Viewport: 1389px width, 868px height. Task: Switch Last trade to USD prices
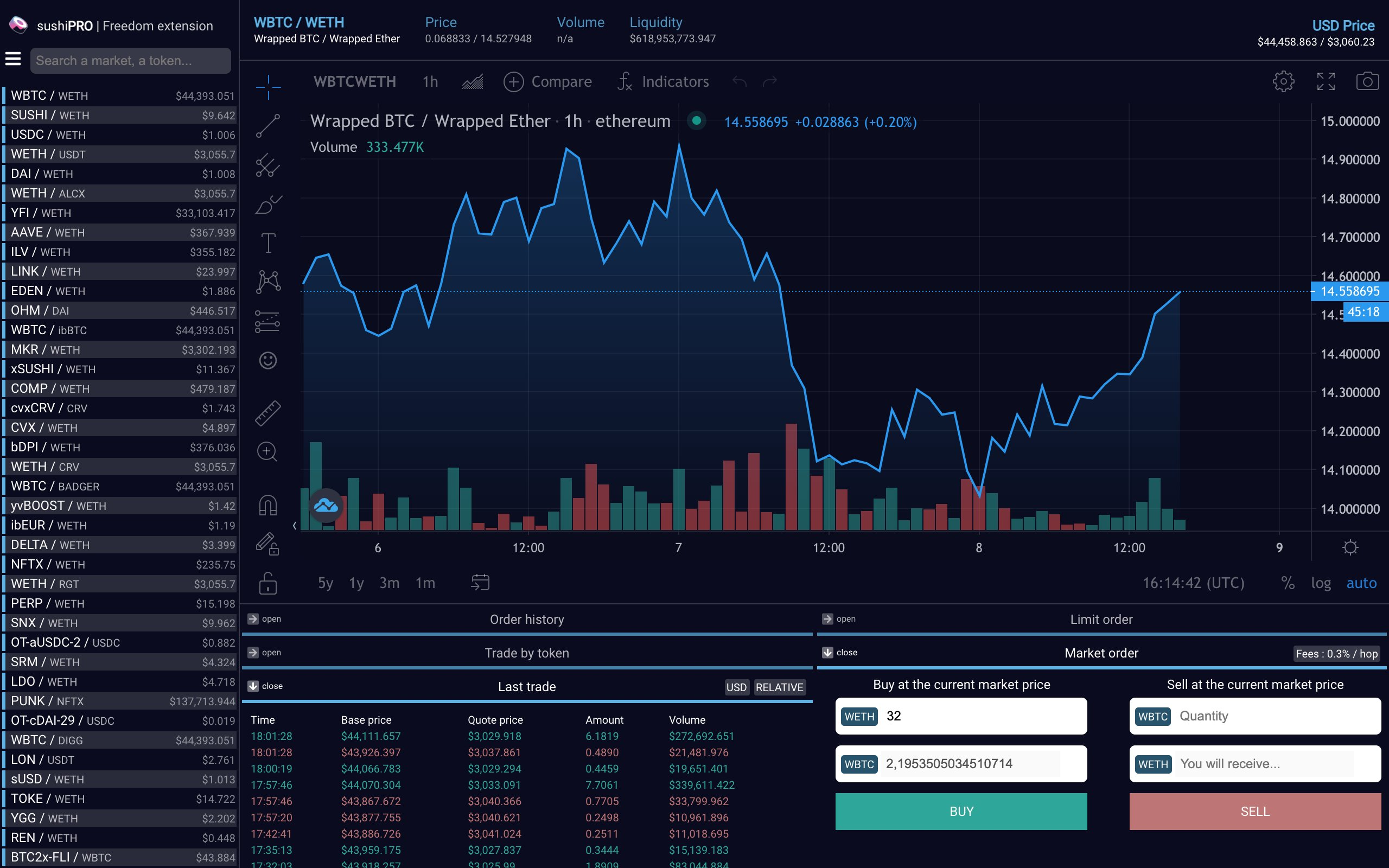coord(736,687)
